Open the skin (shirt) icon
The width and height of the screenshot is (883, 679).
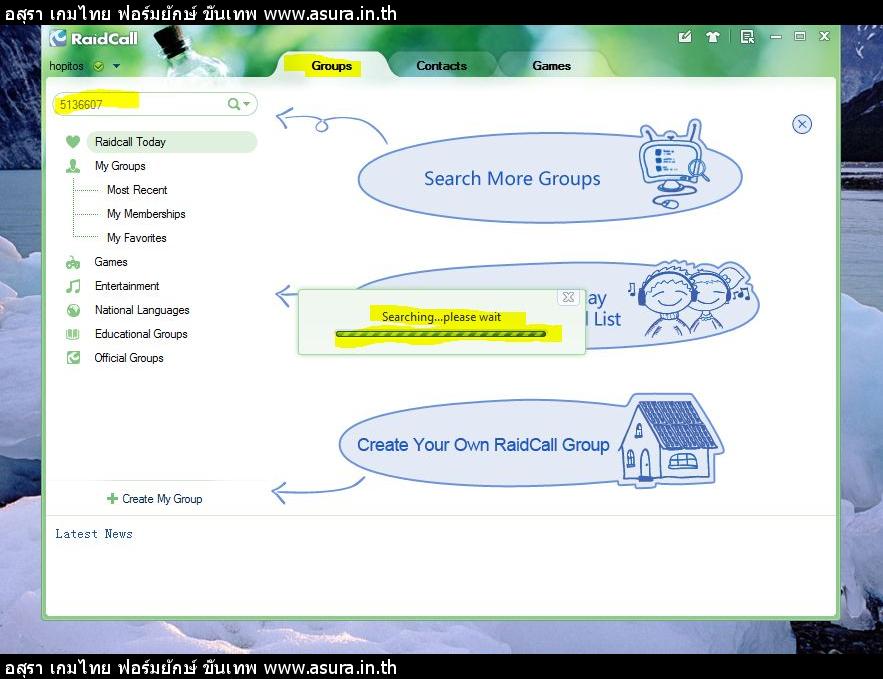[713, 37]
